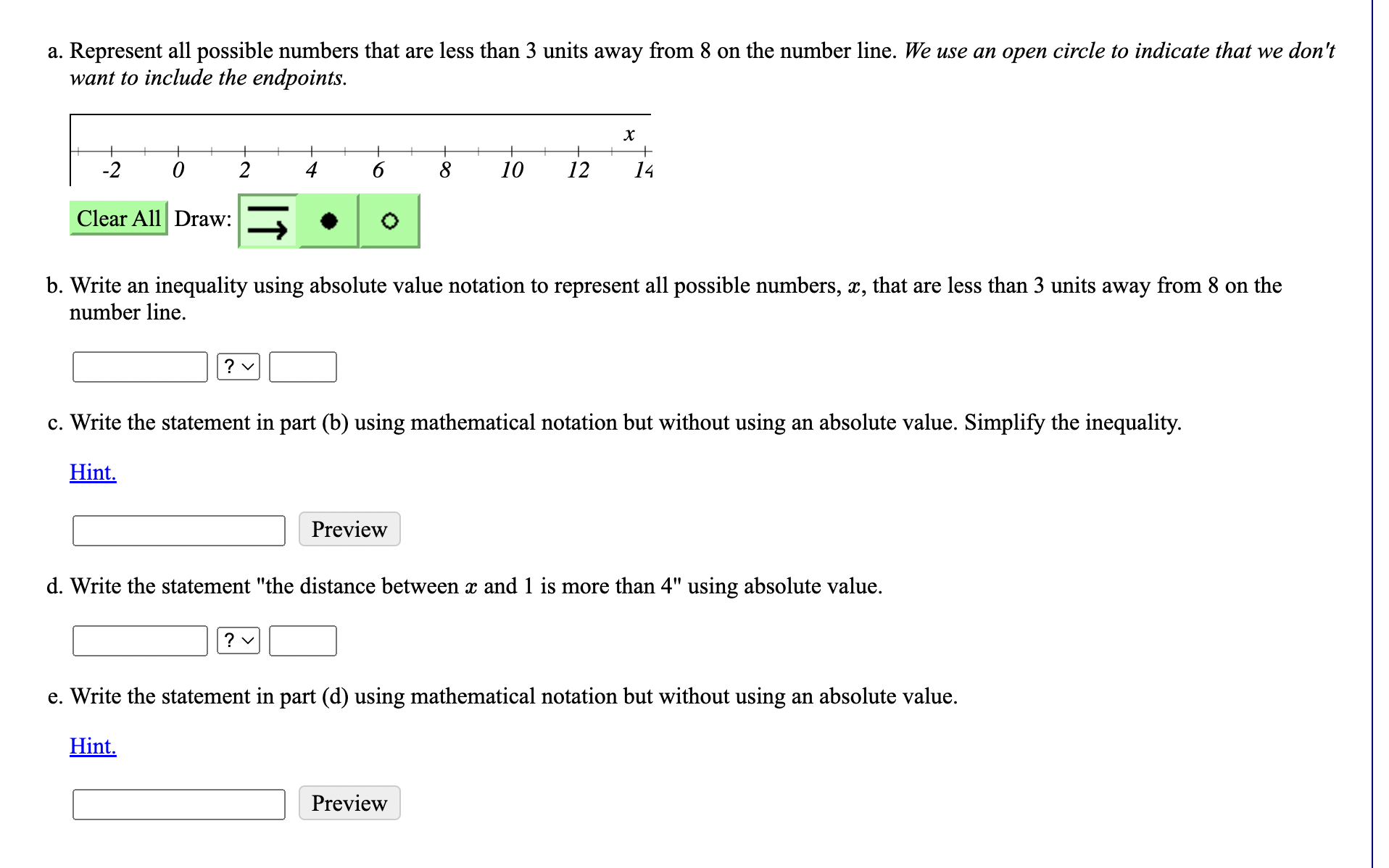1389x868 pixels.
Task: Click the number line near 0
Action: coord(178,150)
